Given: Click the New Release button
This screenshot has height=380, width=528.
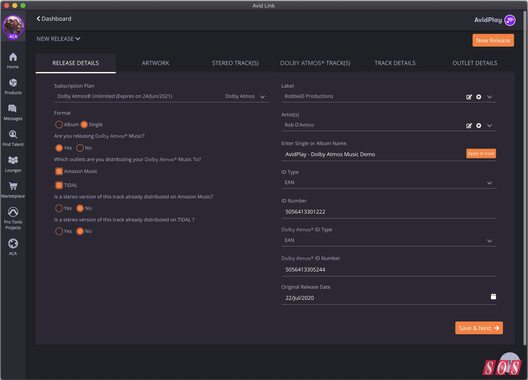Looking at the screenshot, I should 493,40.
